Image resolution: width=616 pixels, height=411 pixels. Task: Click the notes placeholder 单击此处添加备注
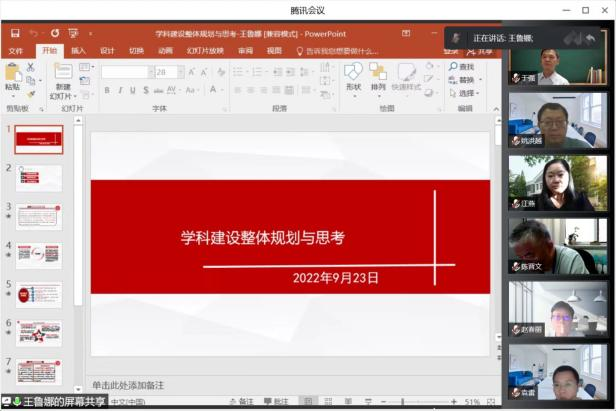point(128,385)
